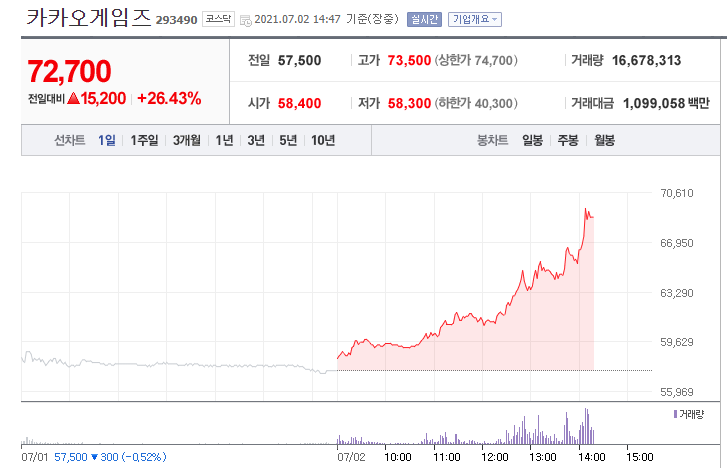This screenshot has width=727, height=468.
Task: Switch to the 1주일 line chart
Action: coord(144,140)
